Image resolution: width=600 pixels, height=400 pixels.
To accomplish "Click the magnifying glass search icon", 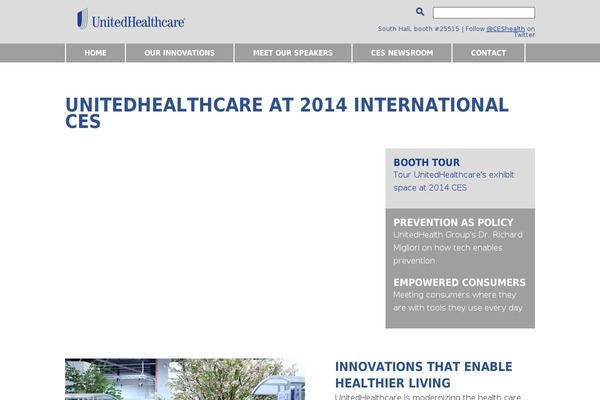I will coord(420,12).
